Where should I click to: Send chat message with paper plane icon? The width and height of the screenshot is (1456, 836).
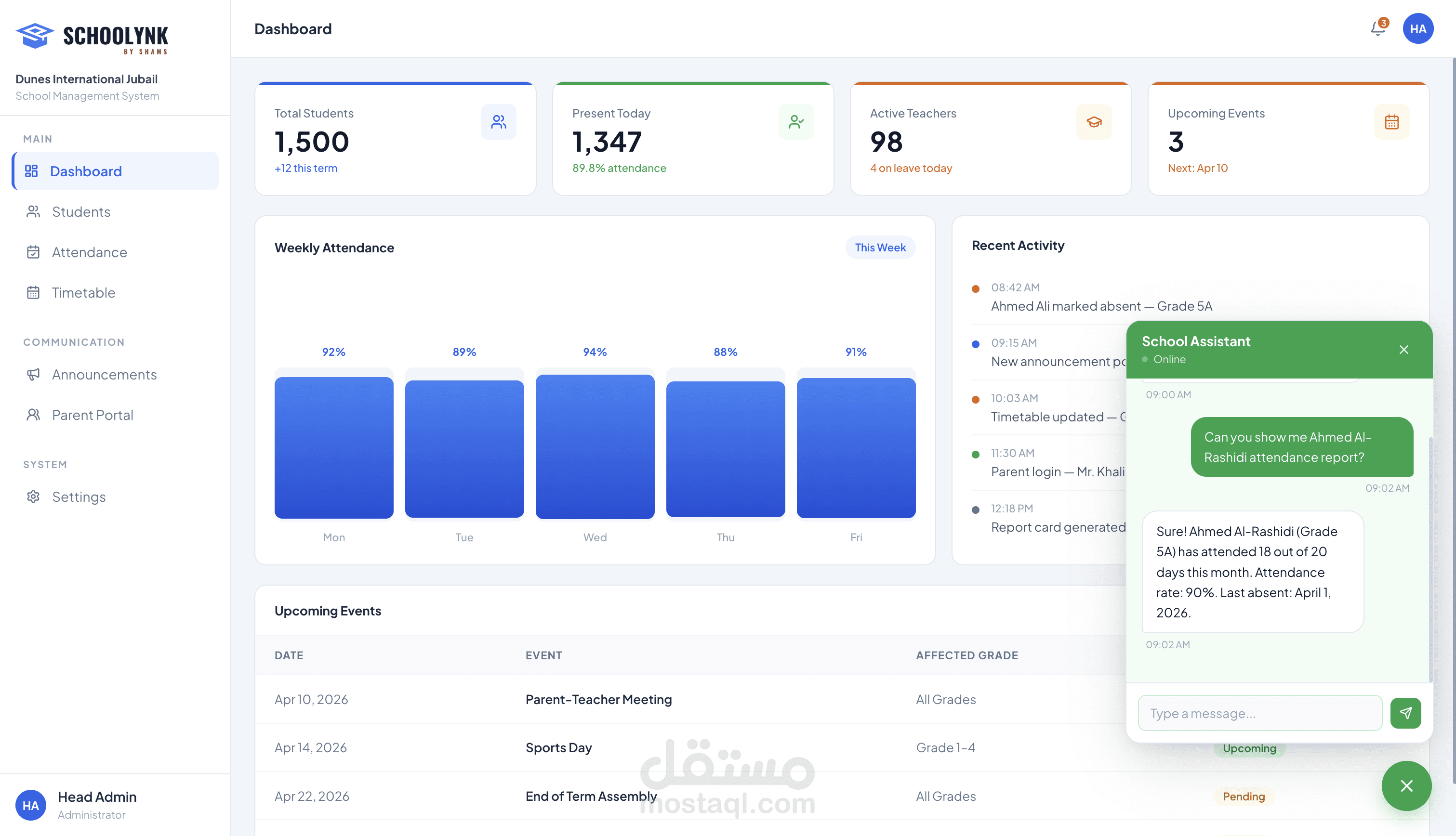[x=1405, y=713]
